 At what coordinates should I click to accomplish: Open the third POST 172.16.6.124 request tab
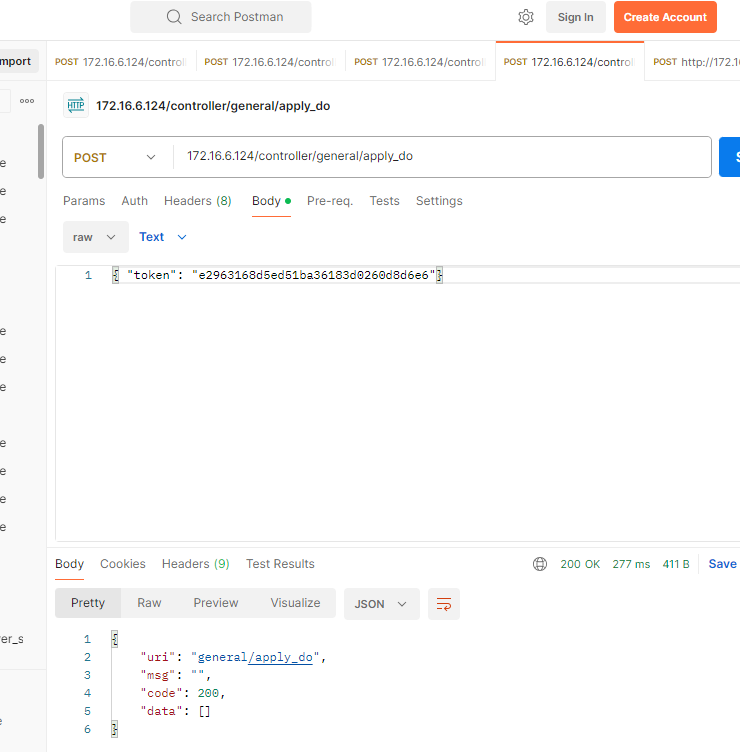tap(420, 62)
